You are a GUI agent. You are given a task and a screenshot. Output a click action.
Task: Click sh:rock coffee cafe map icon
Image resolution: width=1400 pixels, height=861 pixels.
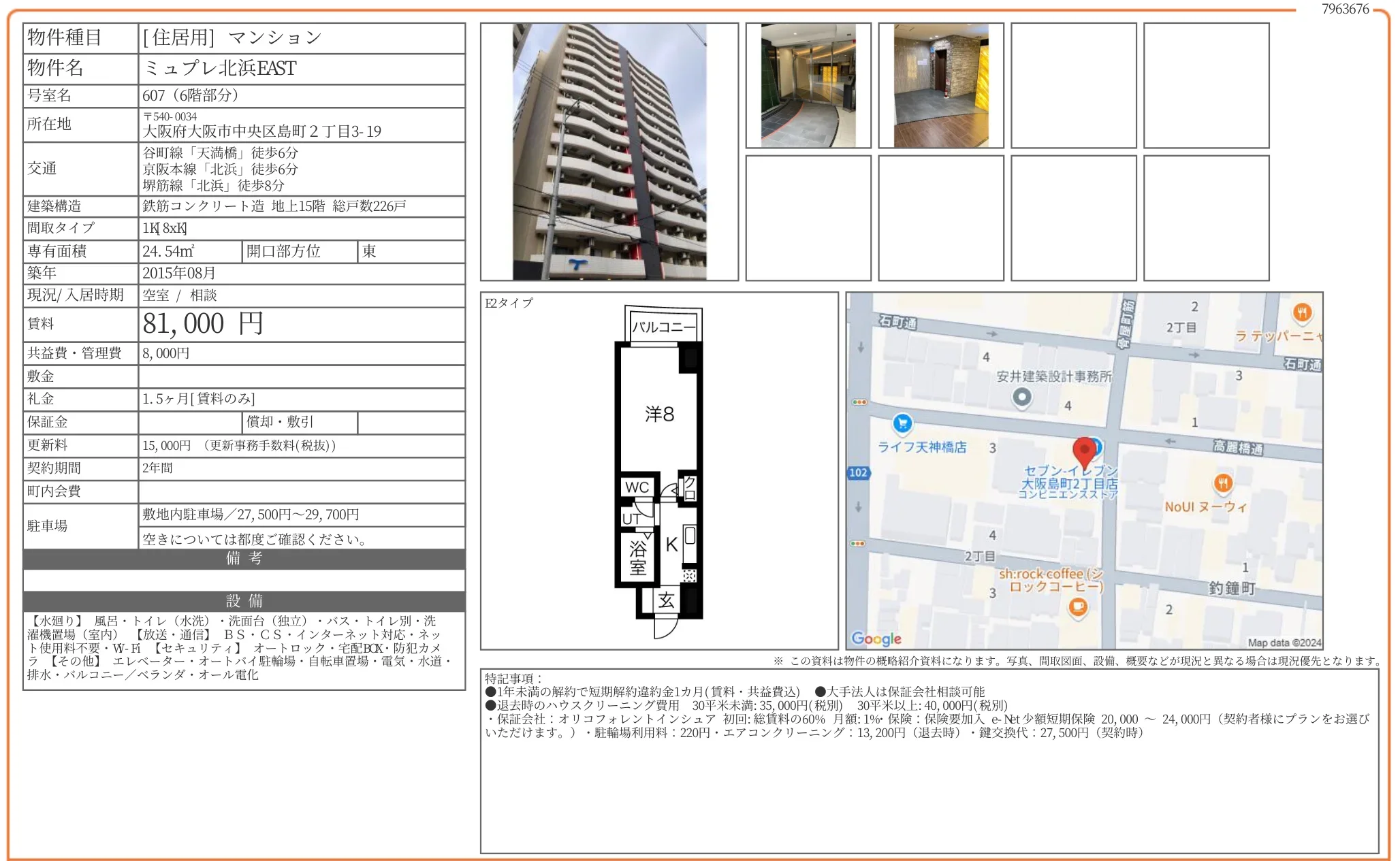tap(1077, 606)
